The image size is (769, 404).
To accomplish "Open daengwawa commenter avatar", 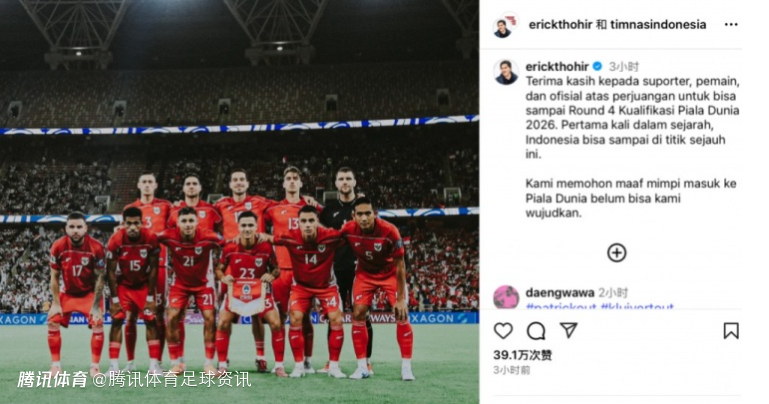I will [506, 297].
